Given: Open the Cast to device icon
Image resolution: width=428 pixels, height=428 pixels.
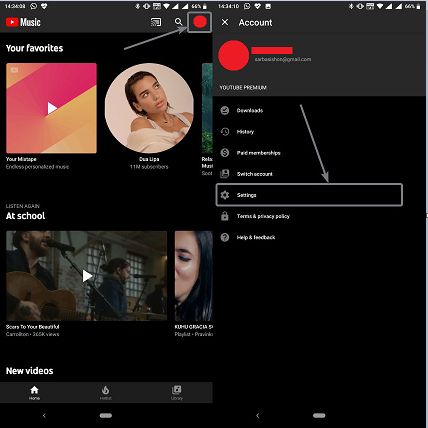Looking at the screenshot, I should [156, 22].
